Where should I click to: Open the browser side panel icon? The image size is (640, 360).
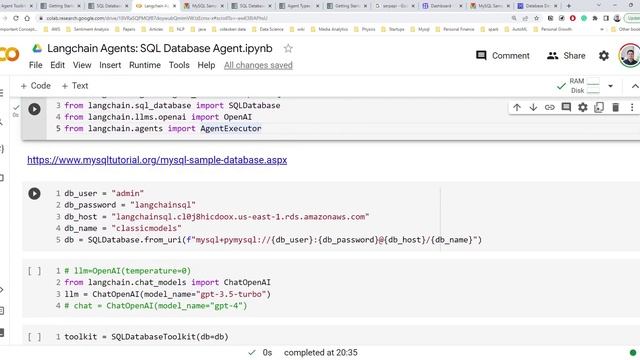tap(606, 18)
